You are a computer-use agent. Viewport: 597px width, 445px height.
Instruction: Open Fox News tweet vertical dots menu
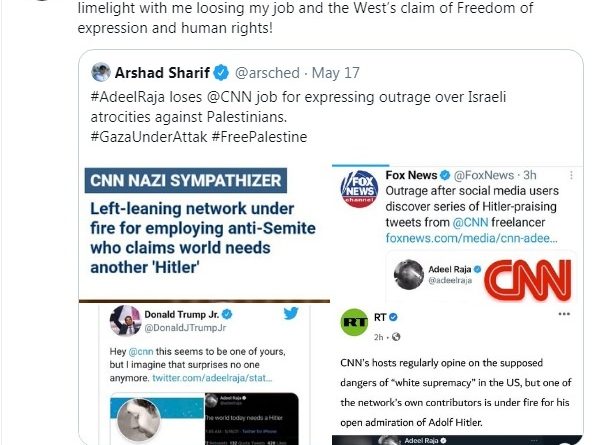click(x=571, y=175)
